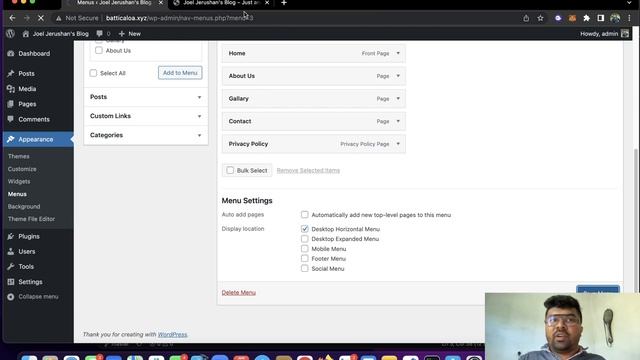Bookmark page with the star icon
This screenshot has width=640, height=360.
click(540, 18)
